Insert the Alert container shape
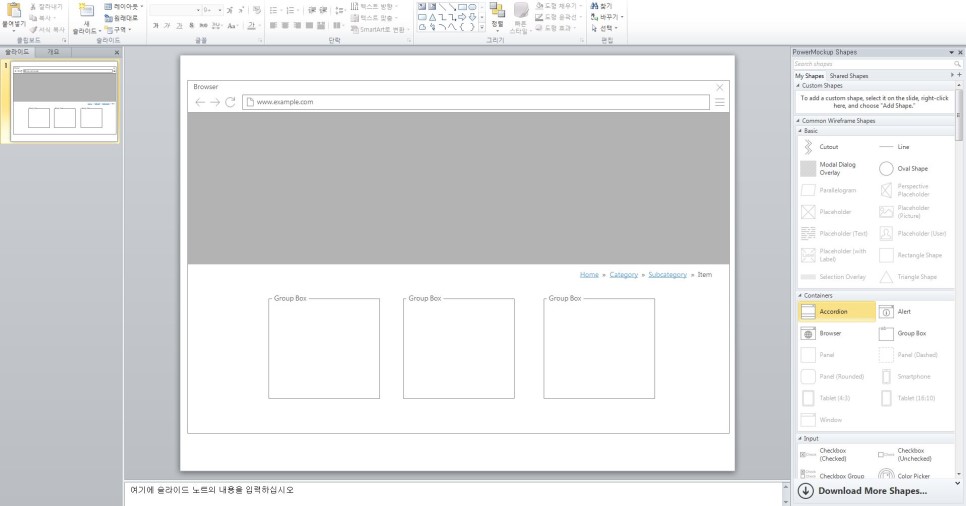Viewport: 966px width, 506px height. pos(914,312)
